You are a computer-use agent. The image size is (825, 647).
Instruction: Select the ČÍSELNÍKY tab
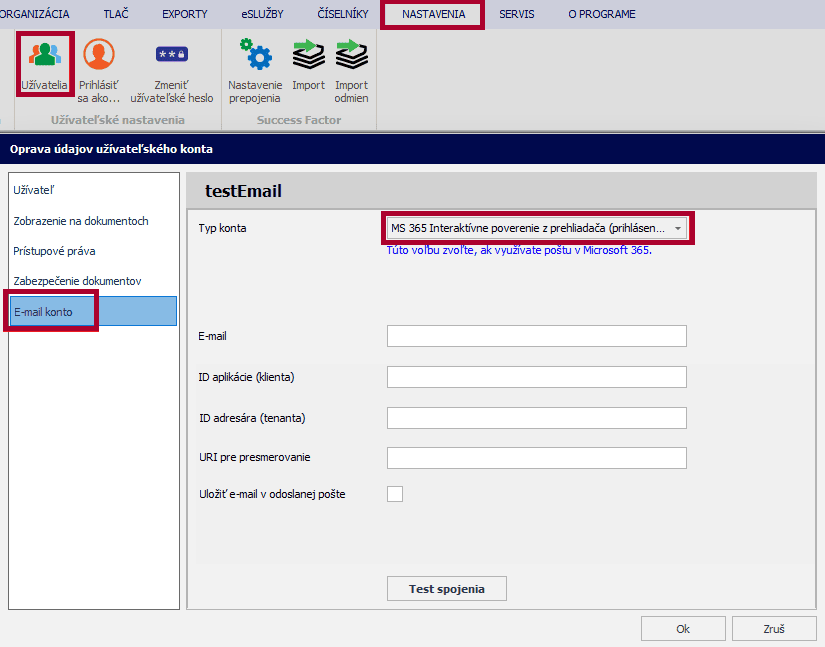[343, 14]
